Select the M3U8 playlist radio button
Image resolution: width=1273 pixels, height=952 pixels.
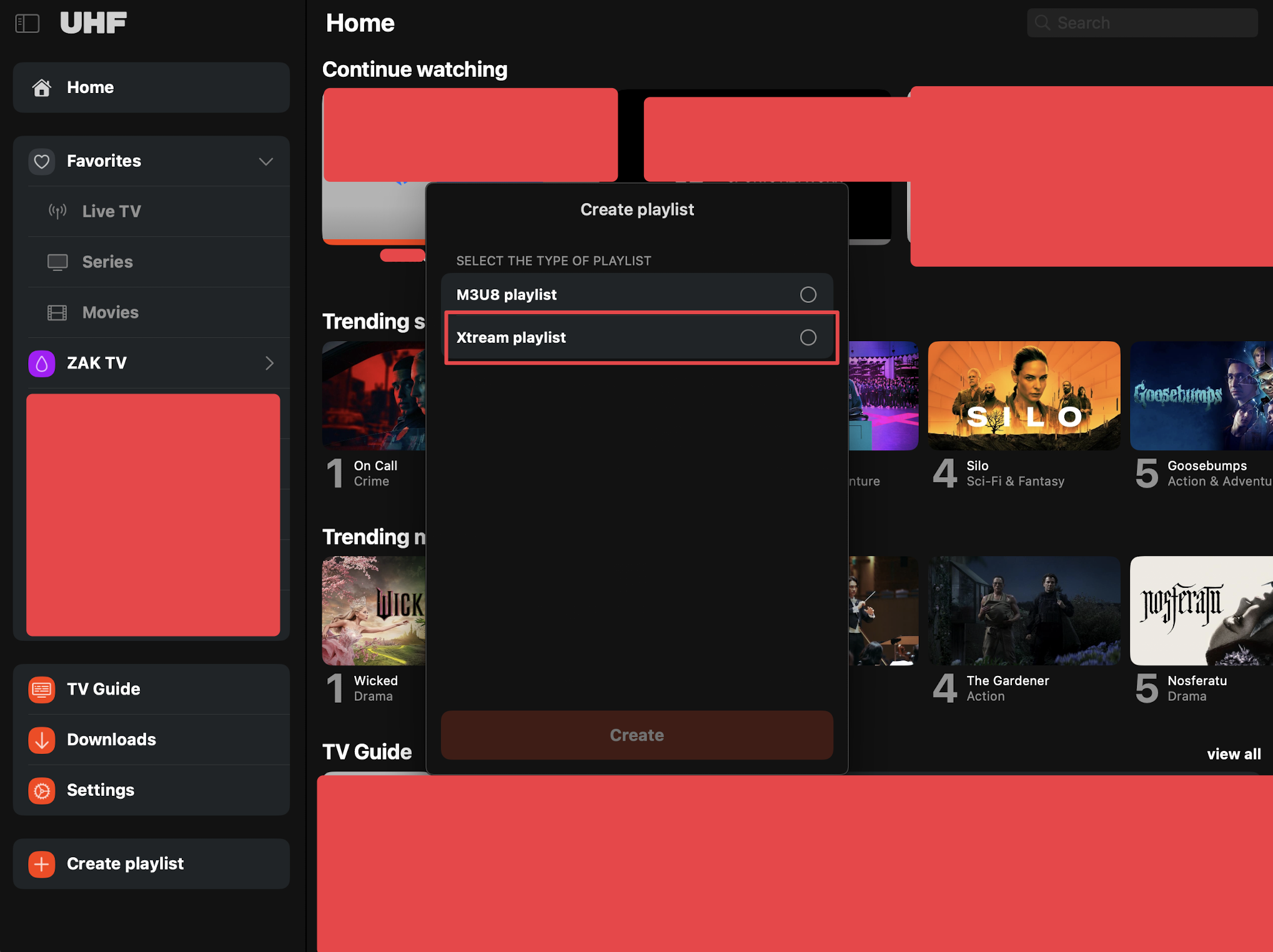click(808, 294)
